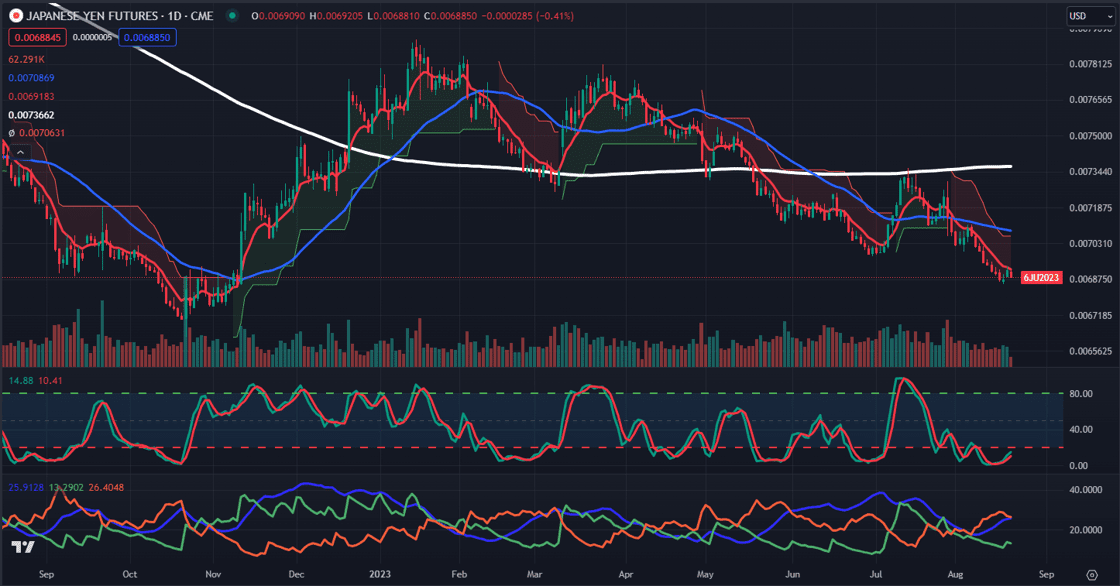The width and height of the screenshot is (1120, 586).
Task: Select DMI value 13.2902
Action: click(x=66, y=487)
